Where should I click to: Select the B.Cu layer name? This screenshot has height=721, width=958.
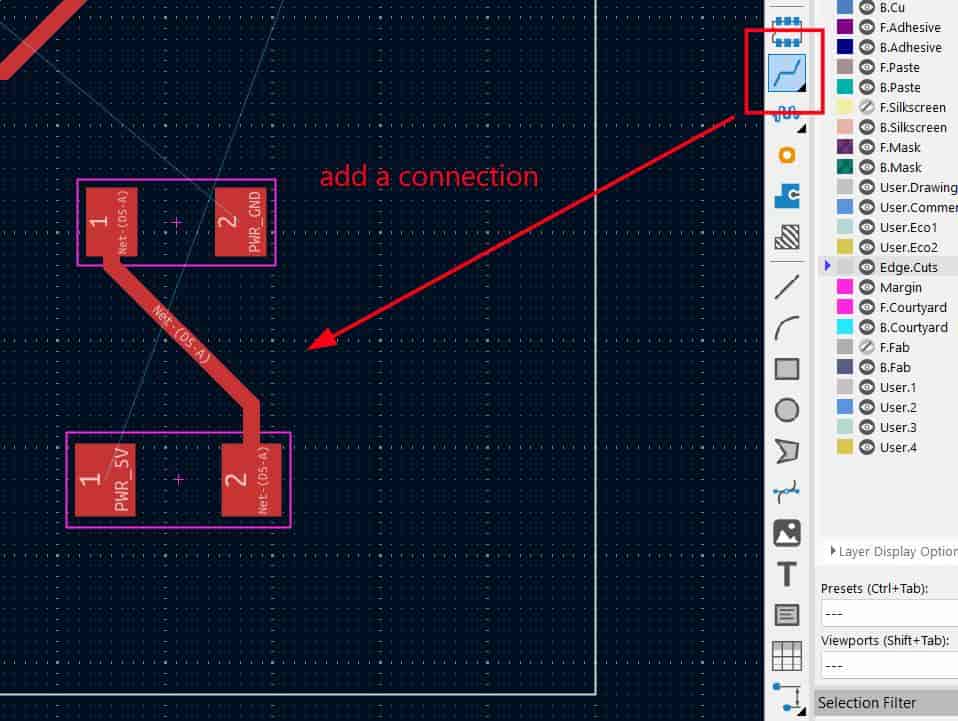pos(892,7)
